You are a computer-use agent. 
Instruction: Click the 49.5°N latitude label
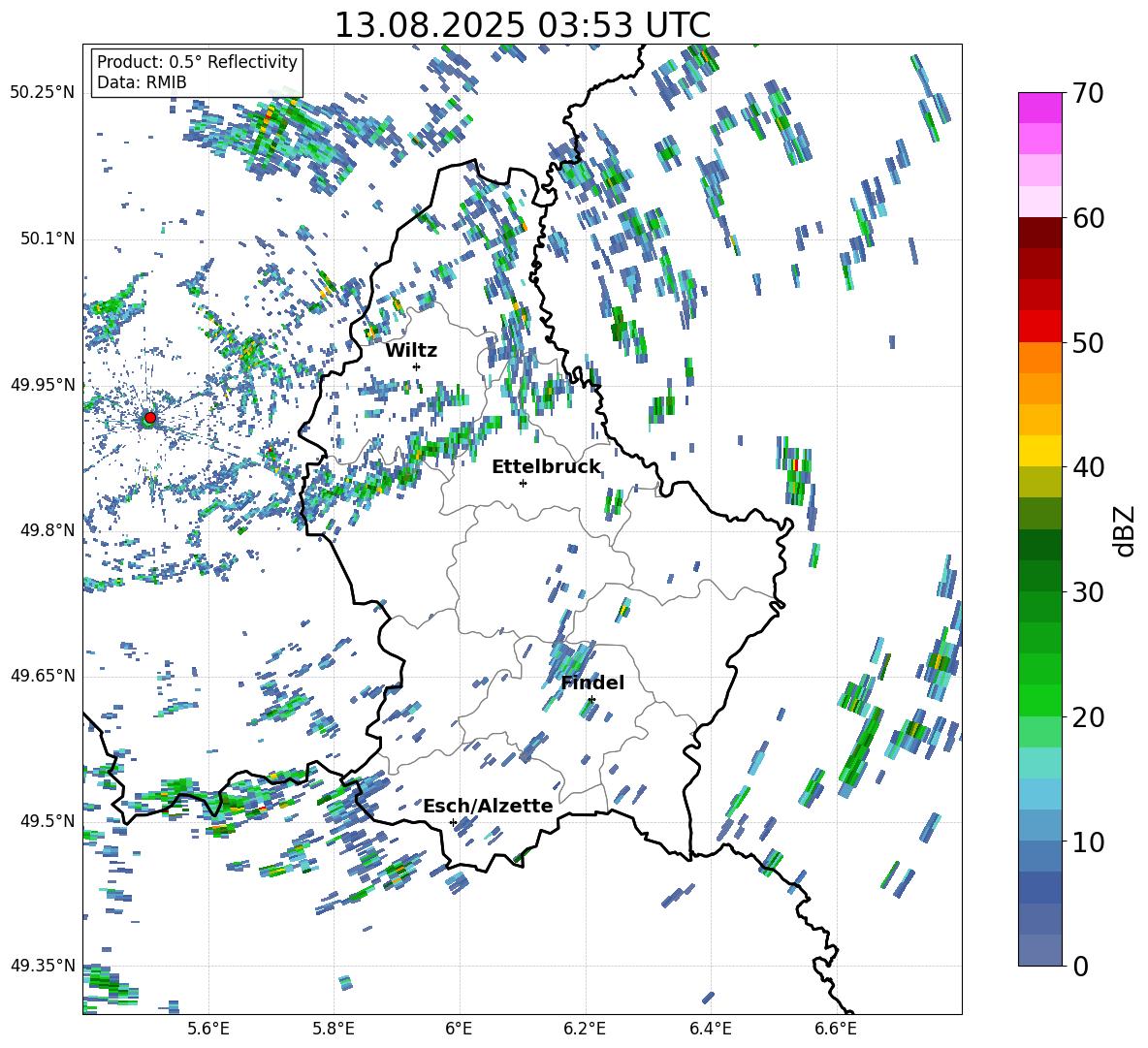(47, 820)
